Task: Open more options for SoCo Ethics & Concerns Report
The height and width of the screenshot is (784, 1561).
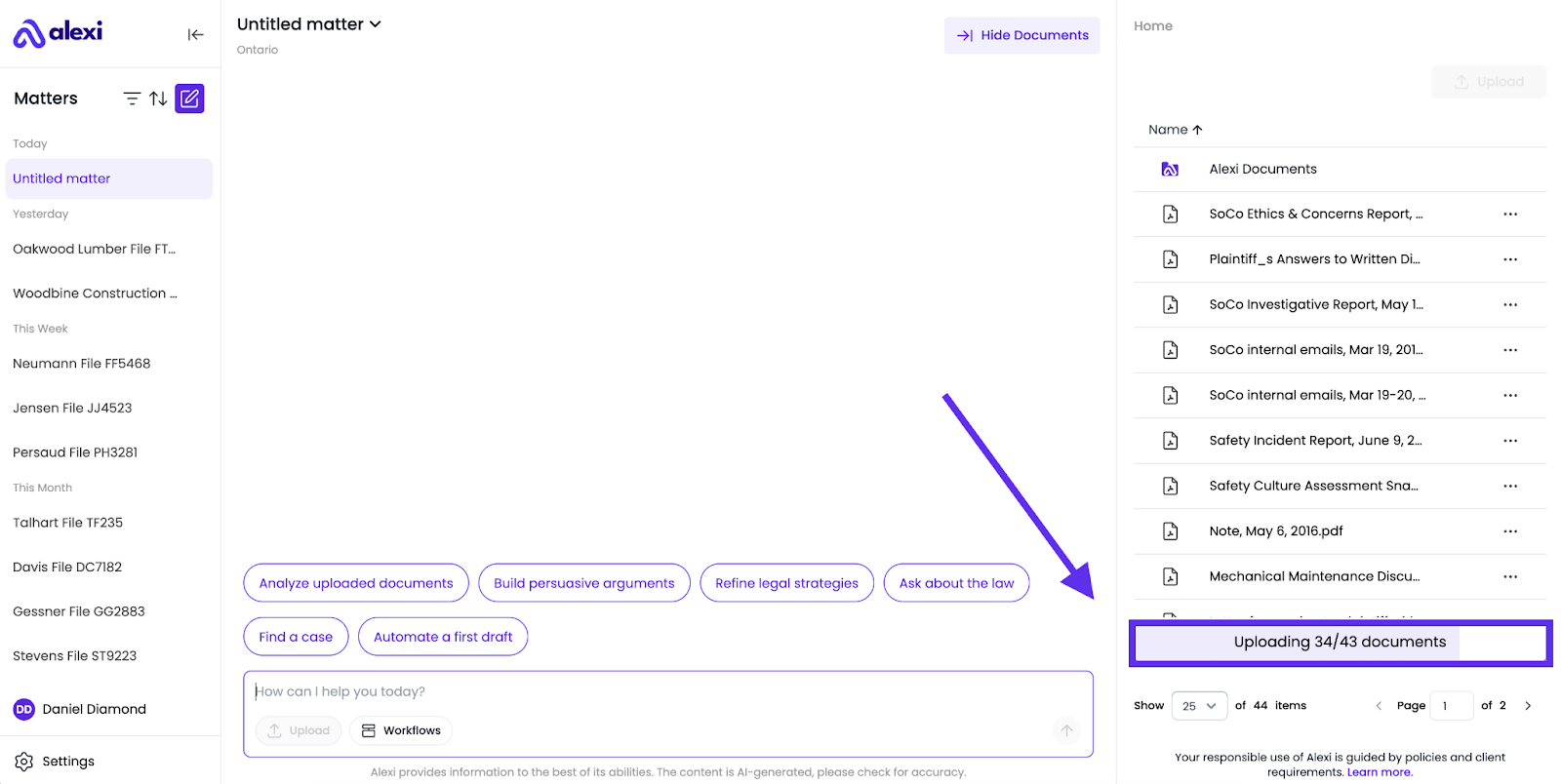Action: 1510,215
